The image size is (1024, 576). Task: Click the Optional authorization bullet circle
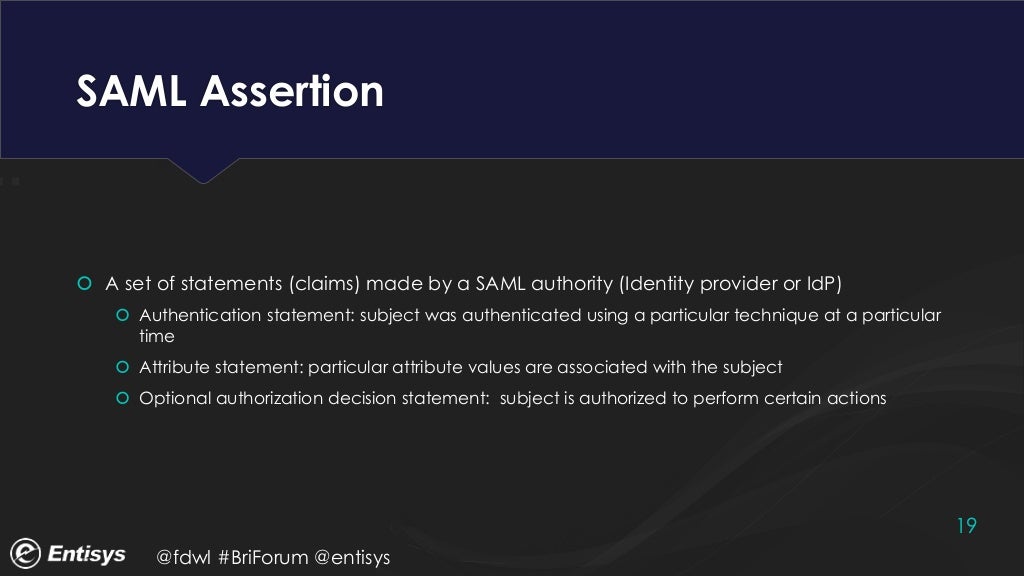pyautogui.click(x=122, y=398)
